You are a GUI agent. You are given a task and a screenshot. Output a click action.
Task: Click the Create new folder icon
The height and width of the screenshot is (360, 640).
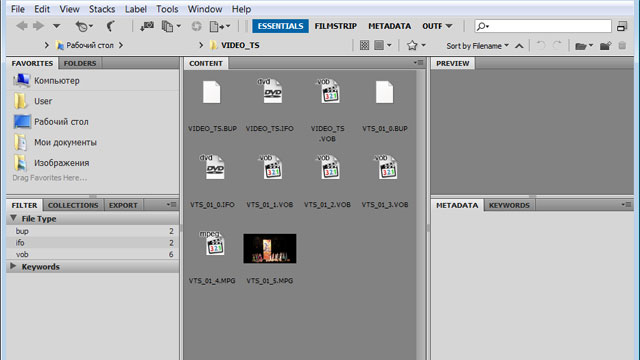point(605,46)
